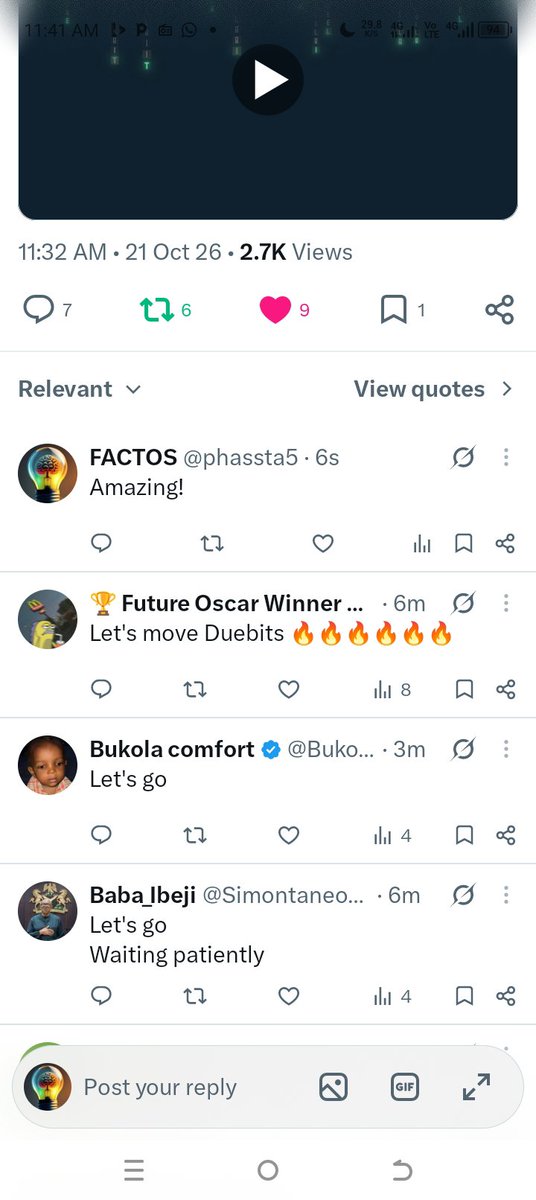536x1200 pixels.
Task: Unlike the main post with pink heart
Action: tap(275, 310)
